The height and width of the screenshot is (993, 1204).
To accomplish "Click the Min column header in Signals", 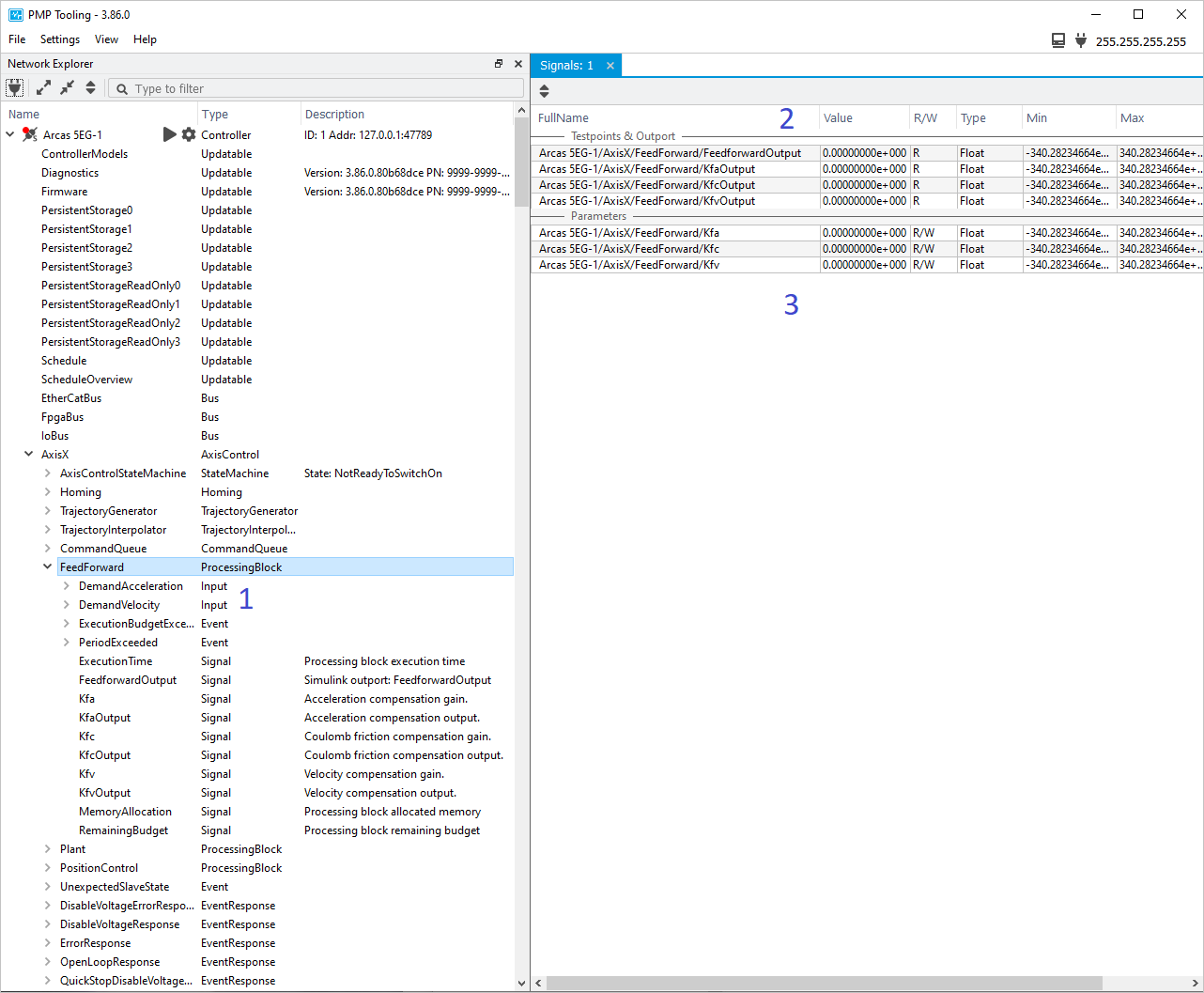I will [1068, 117].
